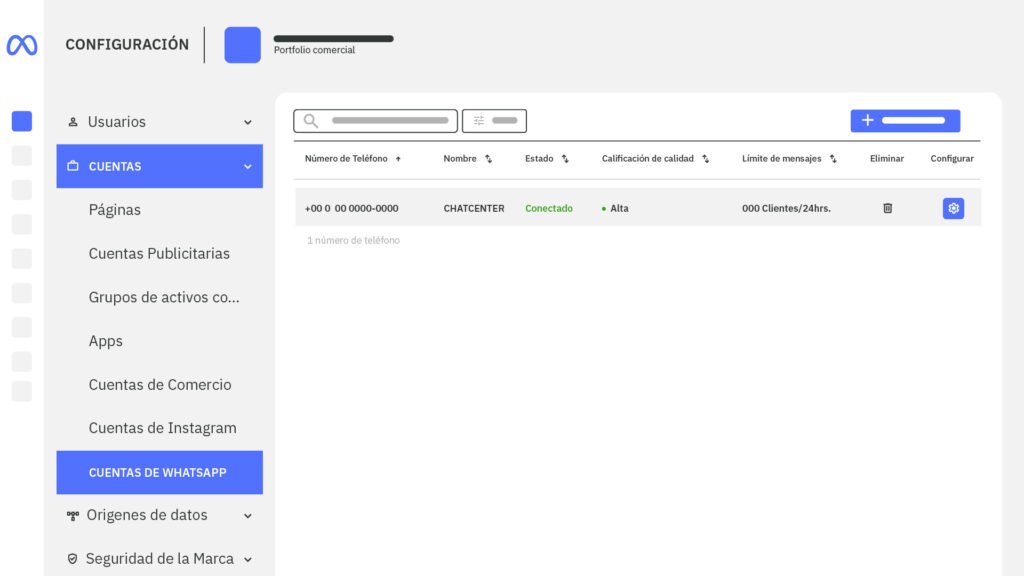The image size is (1024, 576).
Task: Expand the Usuarios section chevron
Action: click(x=248, y=122)
